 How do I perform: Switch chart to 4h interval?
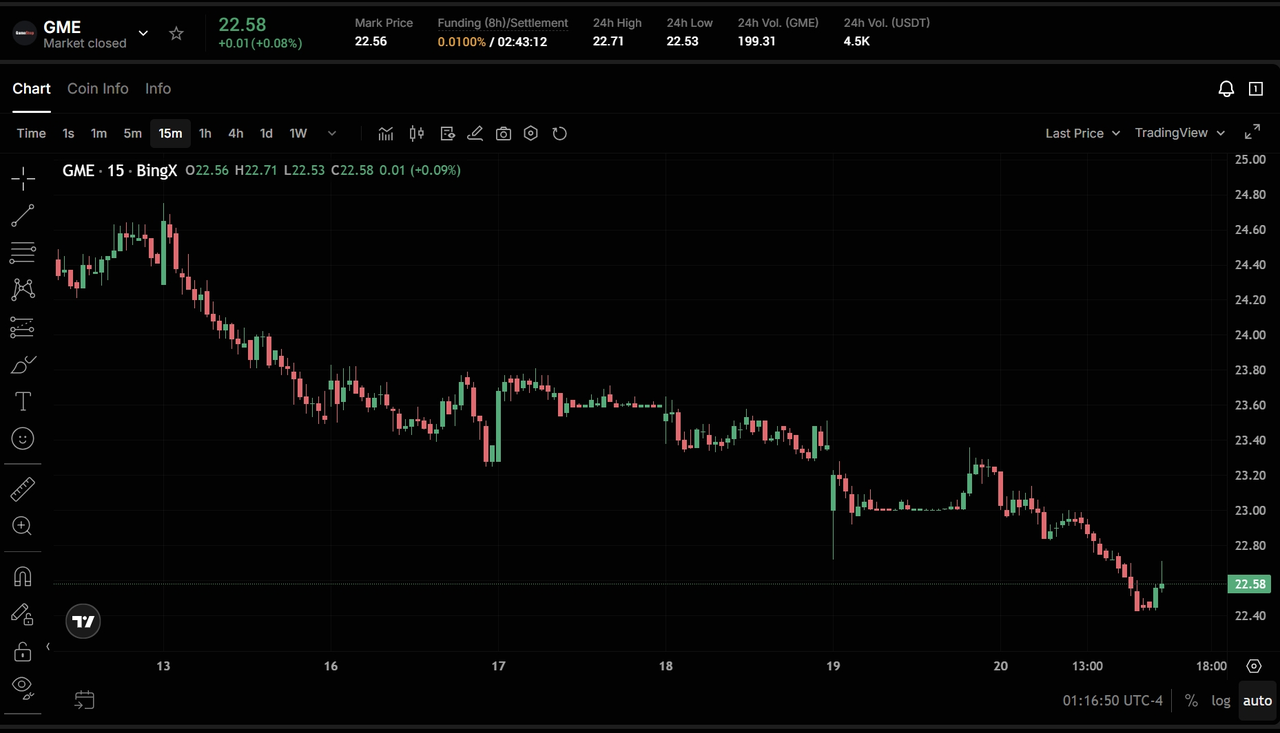pos(236,133)
